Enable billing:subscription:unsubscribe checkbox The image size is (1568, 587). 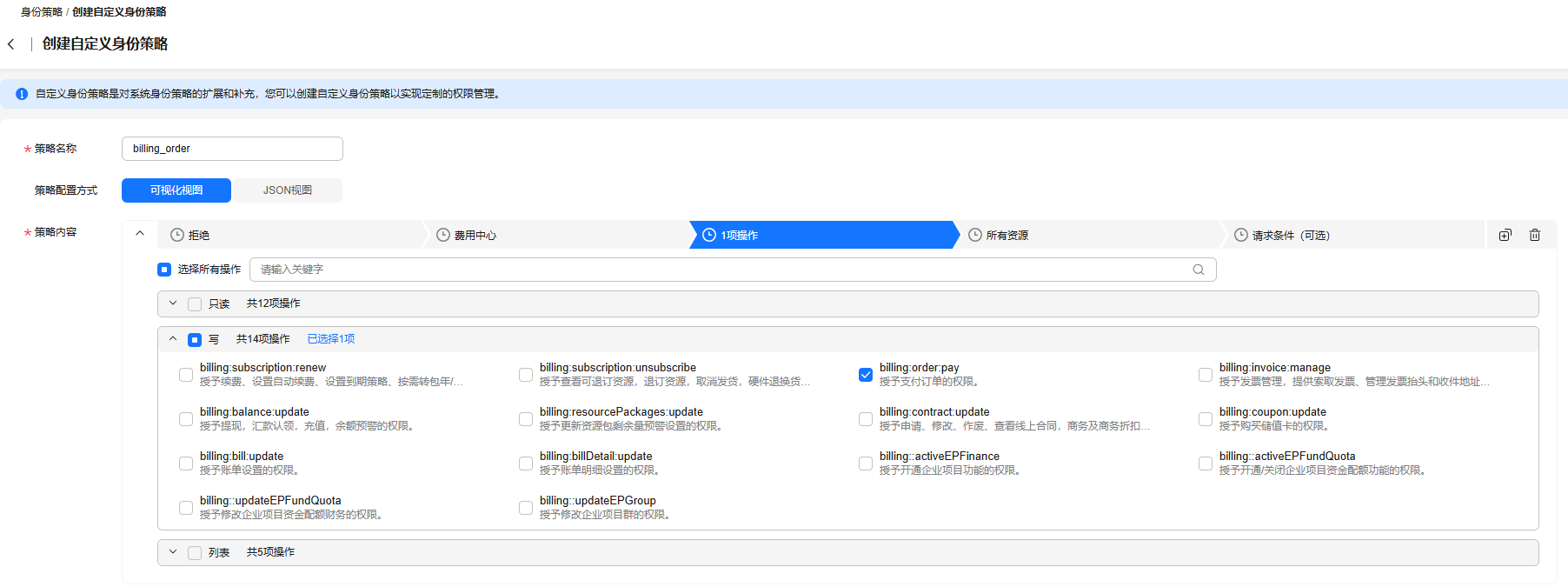[x=526, y=375]
